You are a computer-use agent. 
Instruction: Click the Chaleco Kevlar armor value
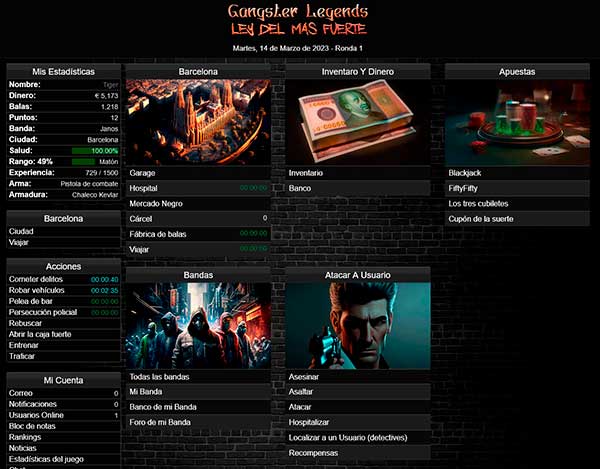pos(95,195)
